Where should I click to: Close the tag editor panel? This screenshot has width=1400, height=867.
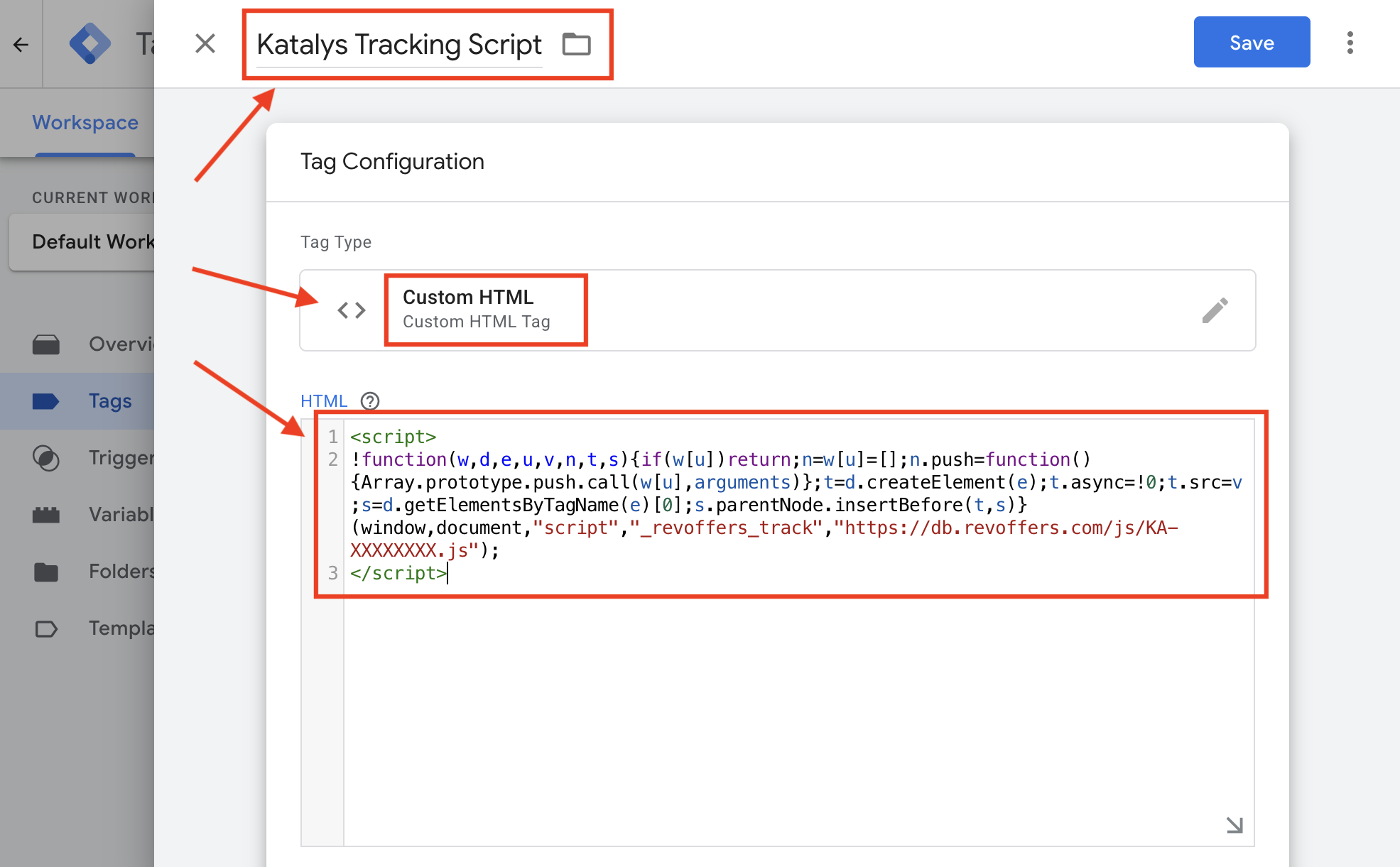click(205, 44)
